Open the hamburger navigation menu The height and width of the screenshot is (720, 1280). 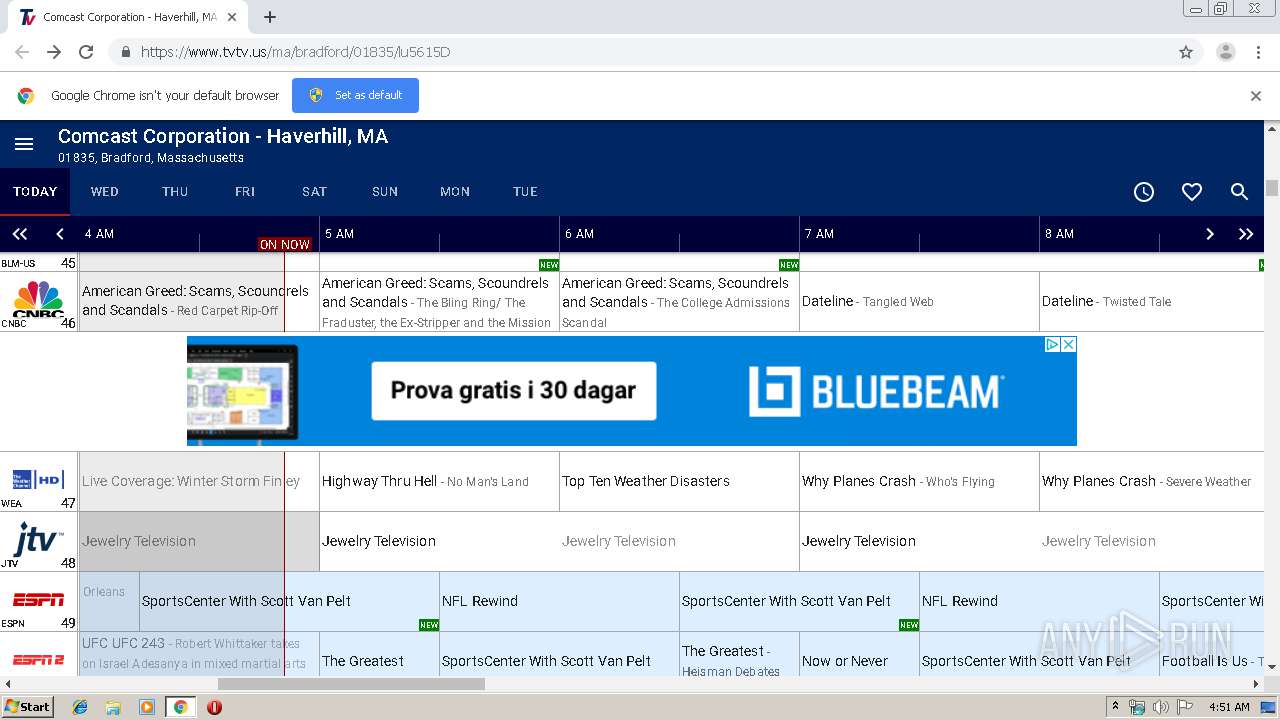pos(24,145)
